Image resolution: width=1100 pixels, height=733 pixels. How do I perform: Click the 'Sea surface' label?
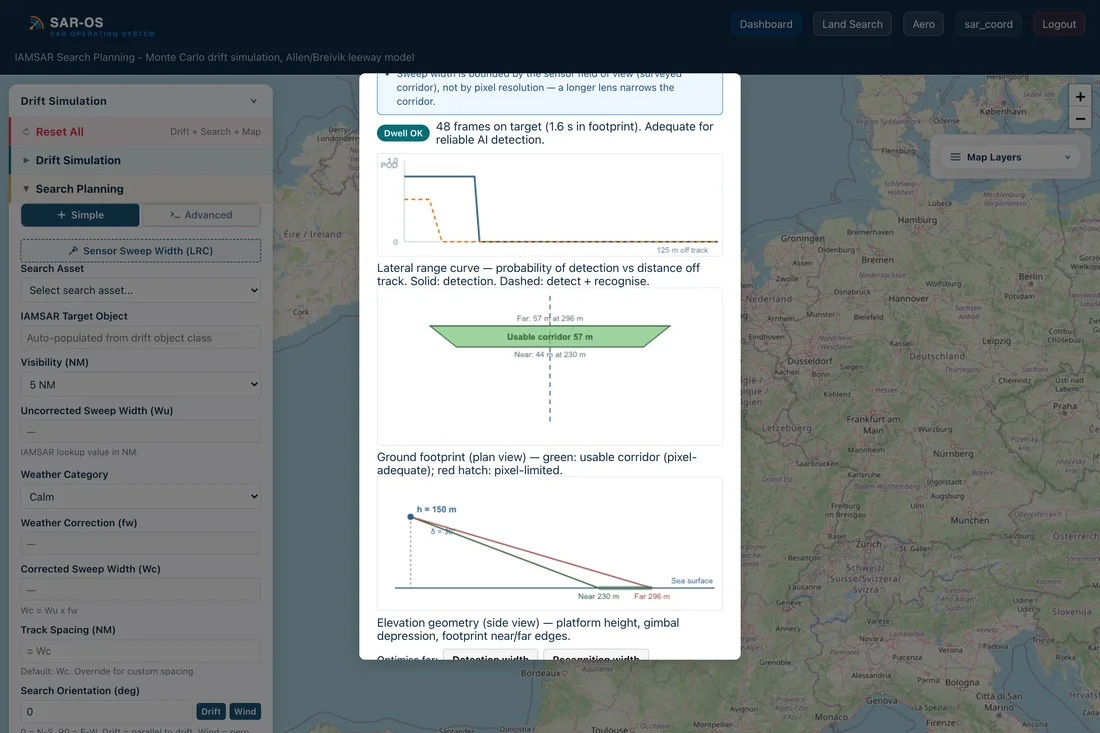click(692, 581)
